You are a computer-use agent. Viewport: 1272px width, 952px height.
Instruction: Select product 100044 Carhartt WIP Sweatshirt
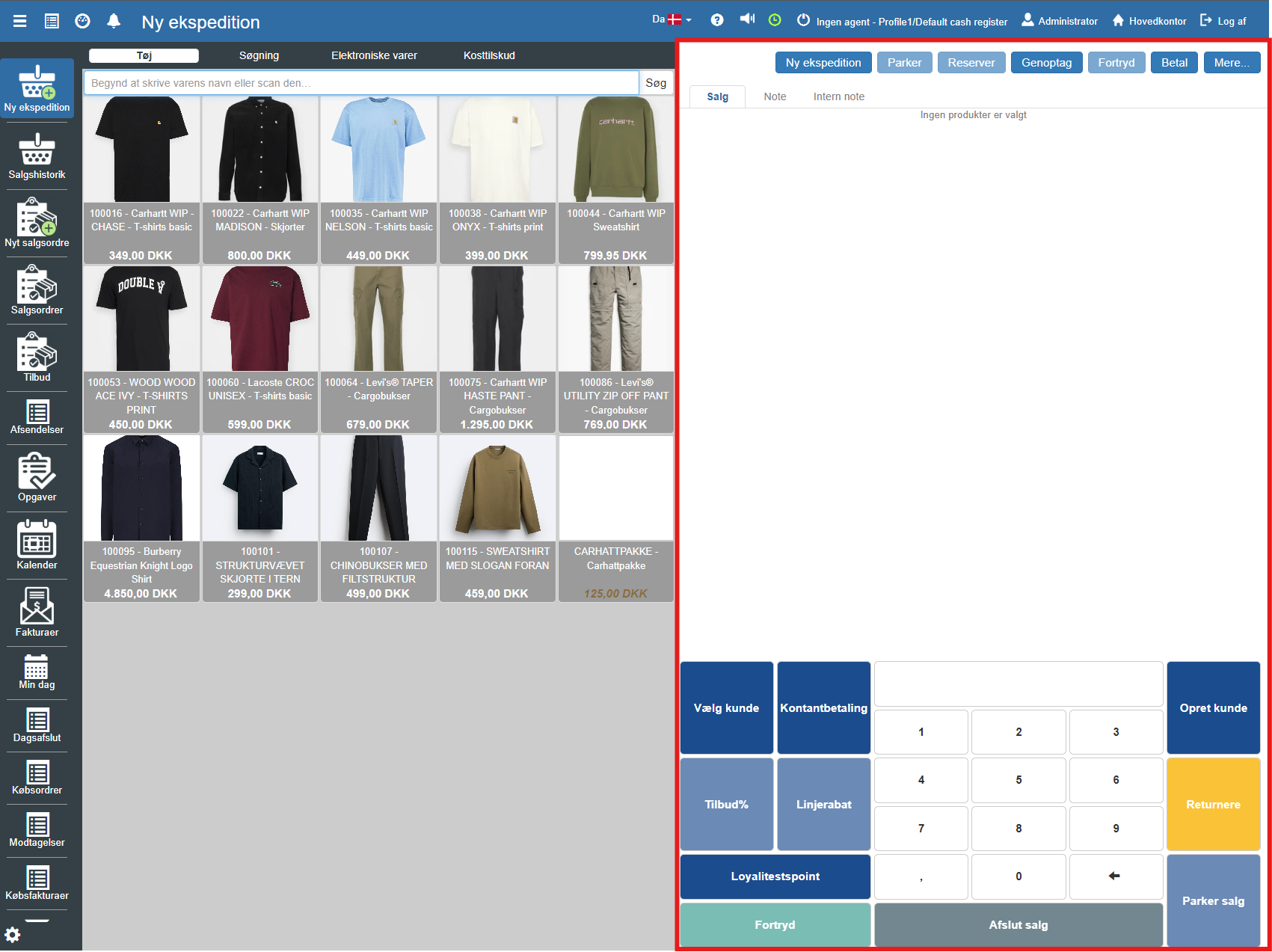pos(615,179)
